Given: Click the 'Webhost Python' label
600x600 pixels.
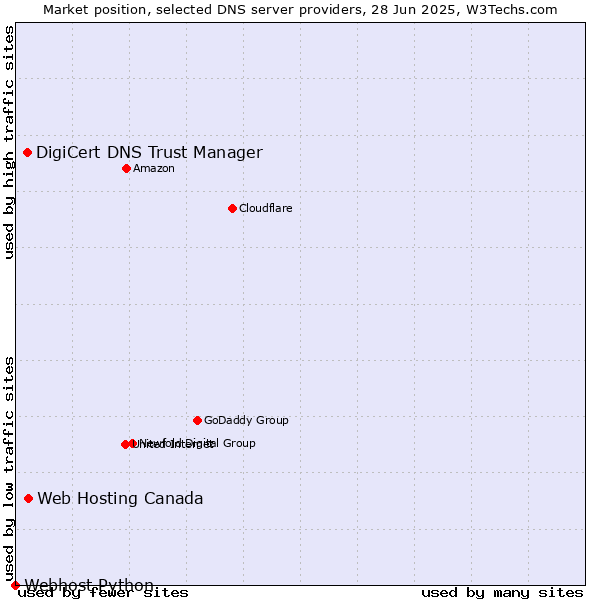Looking at the screenshot, I should coord(89,585).
